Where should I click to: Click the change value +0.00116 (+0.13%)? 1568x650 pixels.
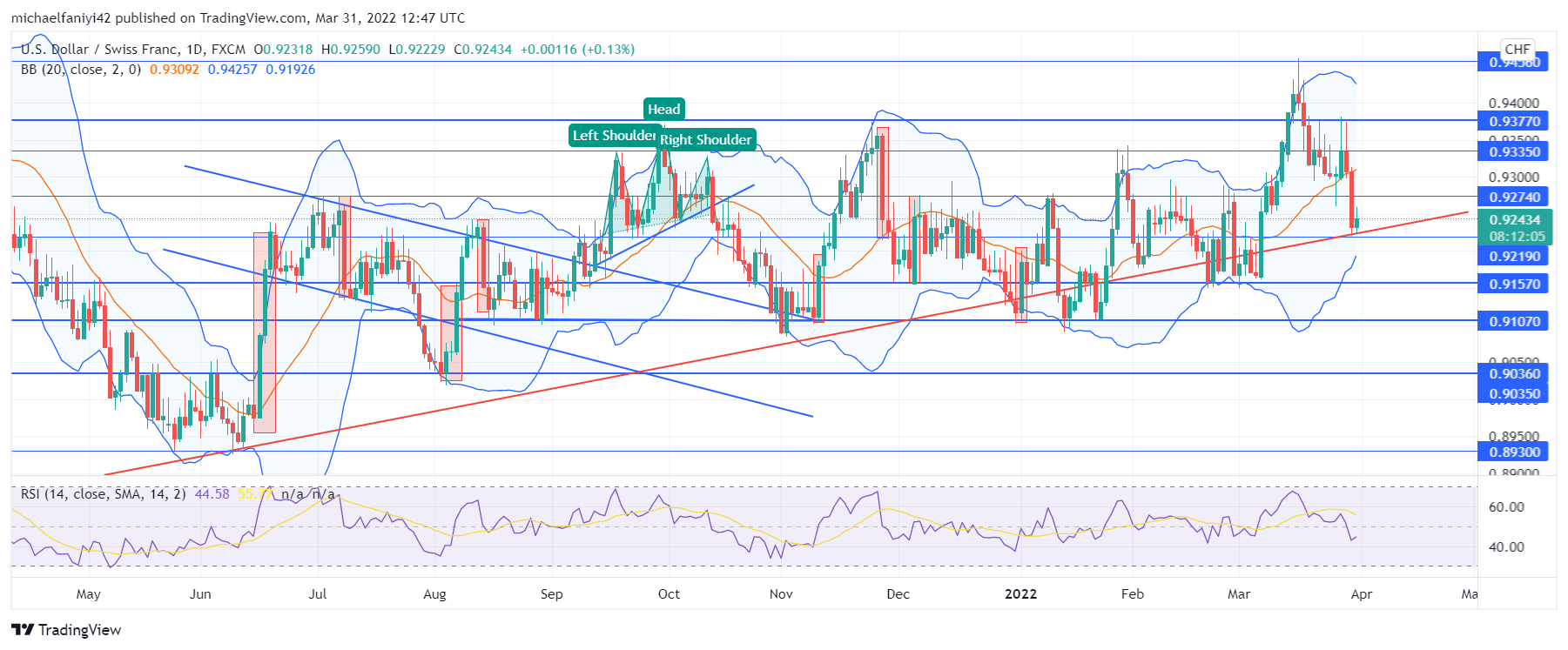[x=578, y=50]
